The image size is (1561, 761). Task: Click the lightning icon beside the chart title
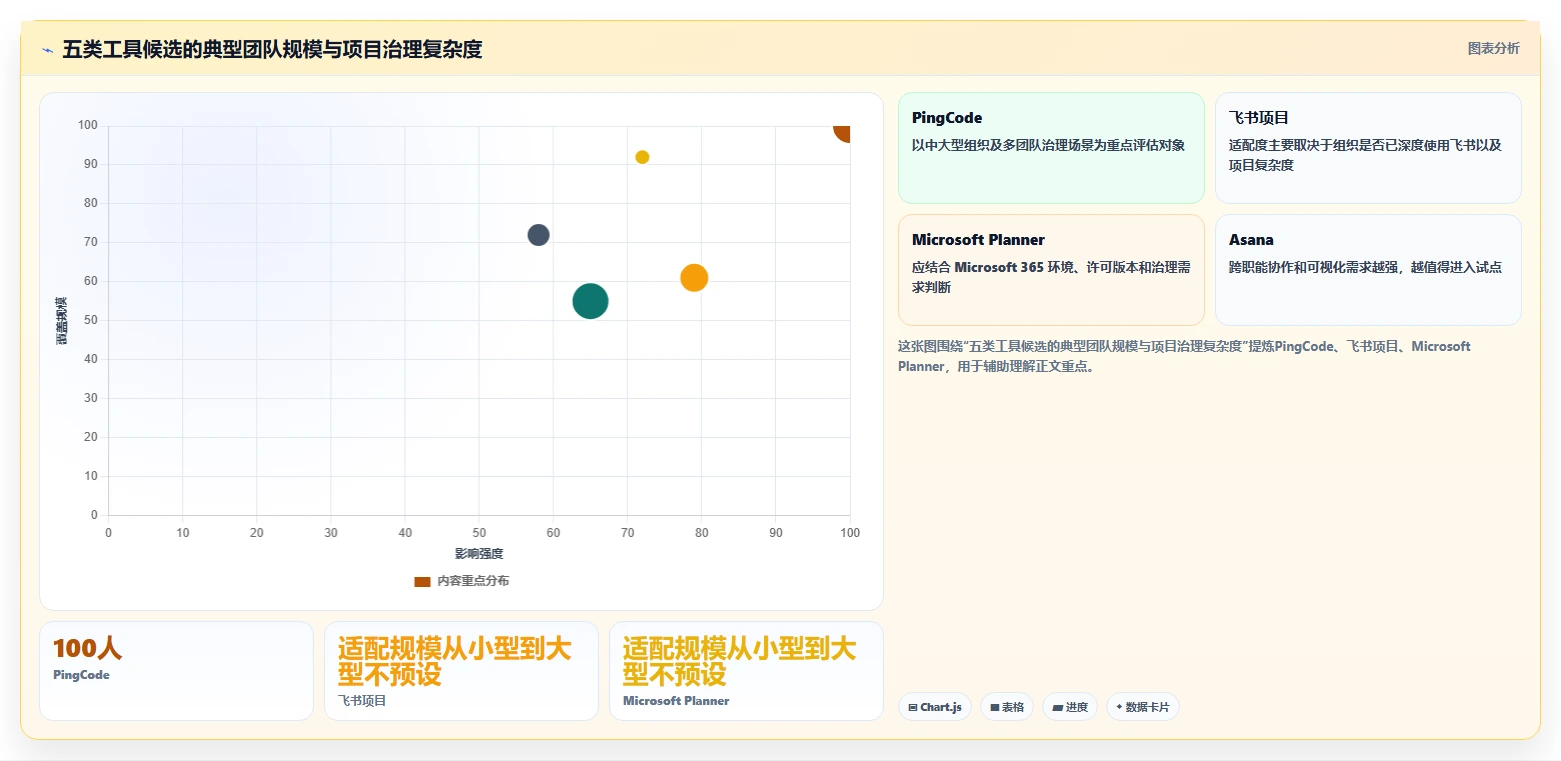click(x=47, y=50)
